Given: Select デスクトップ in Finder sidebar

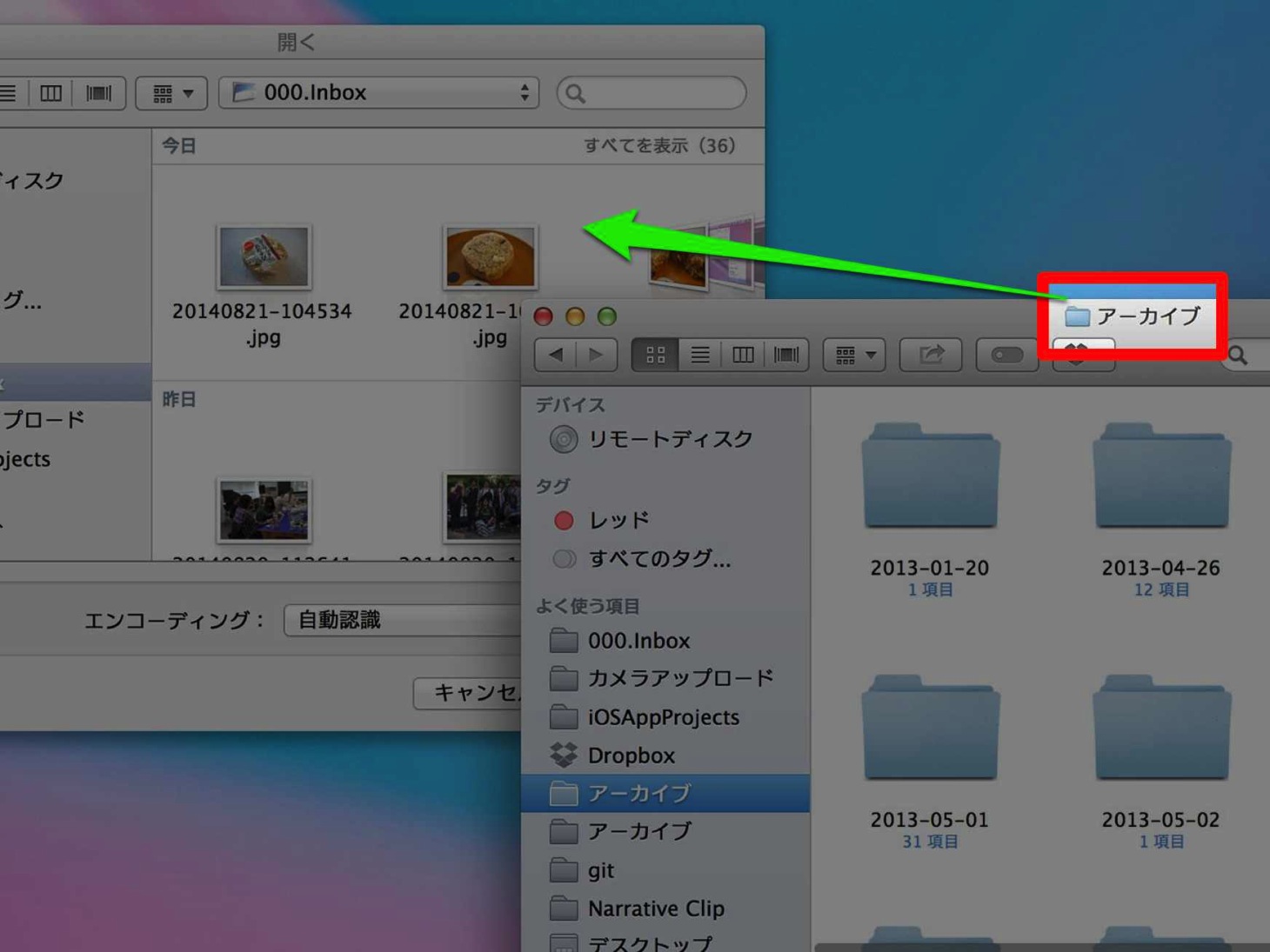Looking at the screenshot, I should pyautogui.click(x=665, y=942).
